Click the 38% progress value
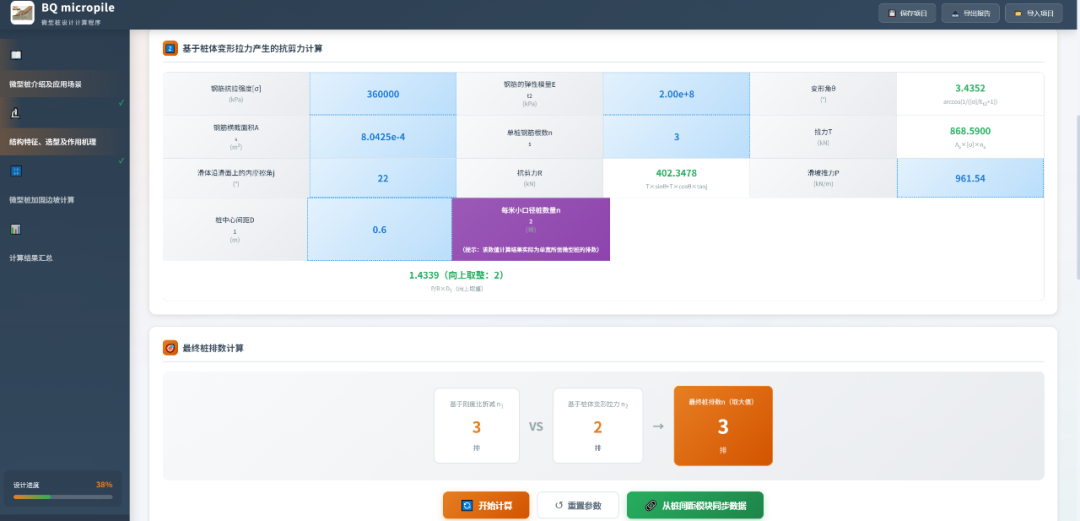 coord(104,484)
